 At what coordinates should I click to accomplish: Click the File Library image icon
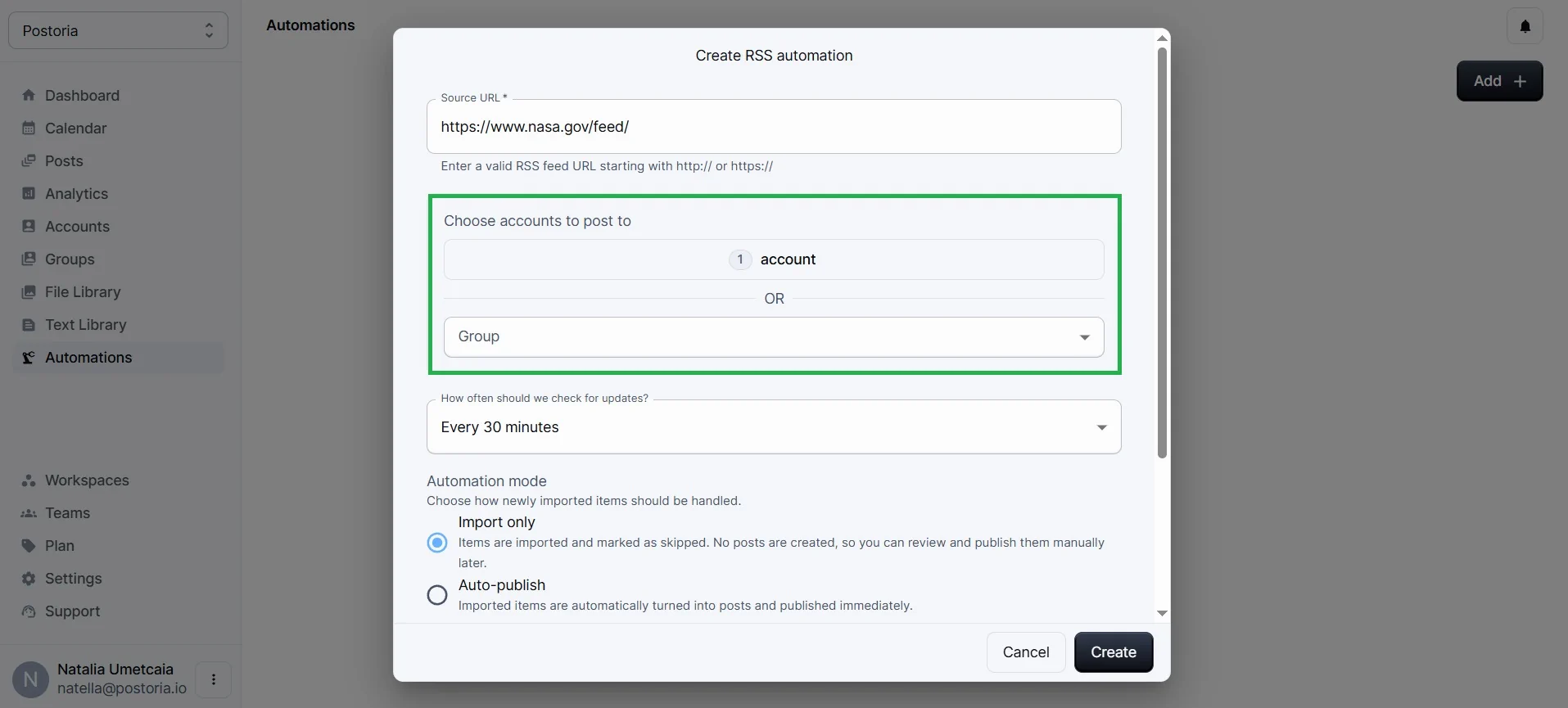click(29, 291)
